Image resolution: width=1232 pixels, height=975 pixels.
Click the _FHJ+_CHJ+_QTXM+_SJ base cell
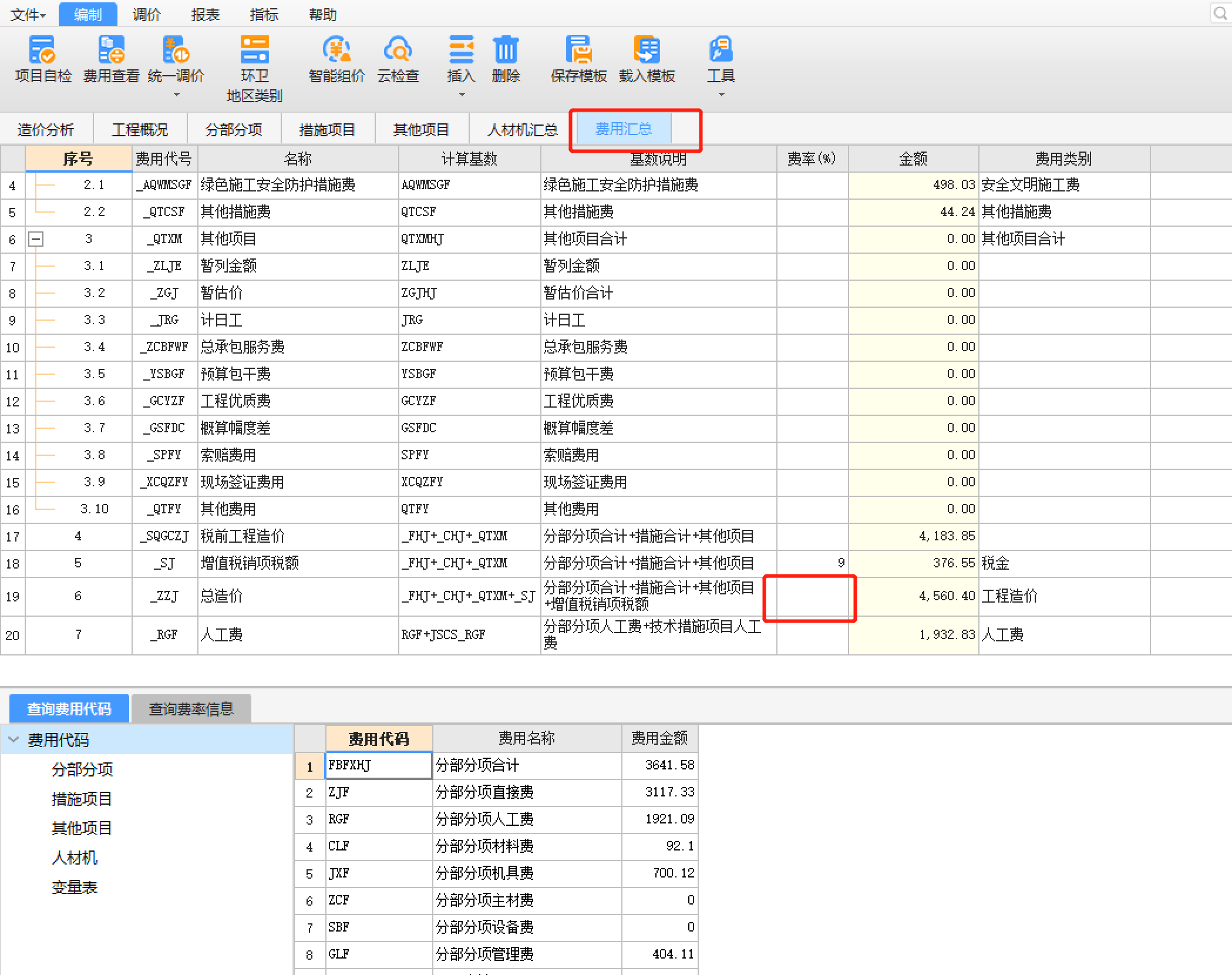pyautogui.click(x=469, y=596)
